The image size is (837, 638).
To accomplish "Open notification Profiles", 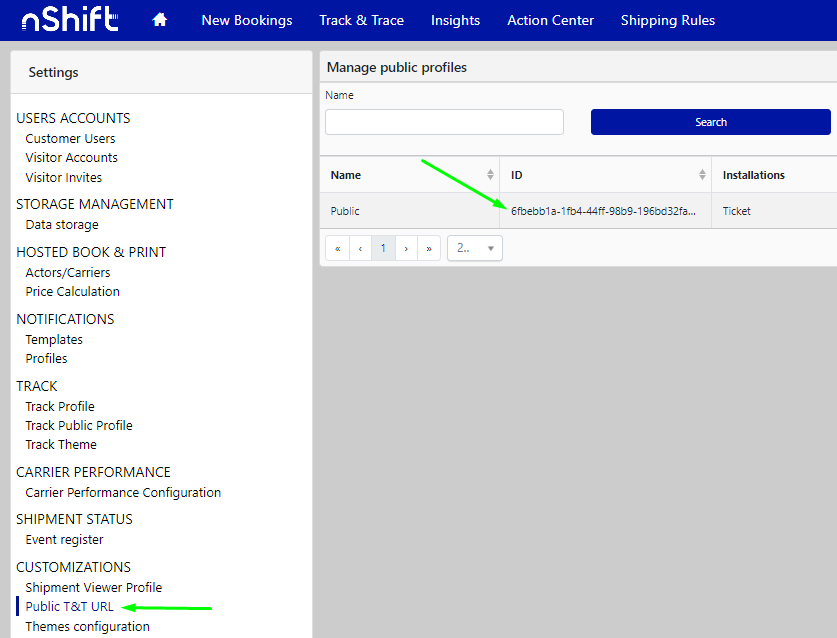I will 46,358.
